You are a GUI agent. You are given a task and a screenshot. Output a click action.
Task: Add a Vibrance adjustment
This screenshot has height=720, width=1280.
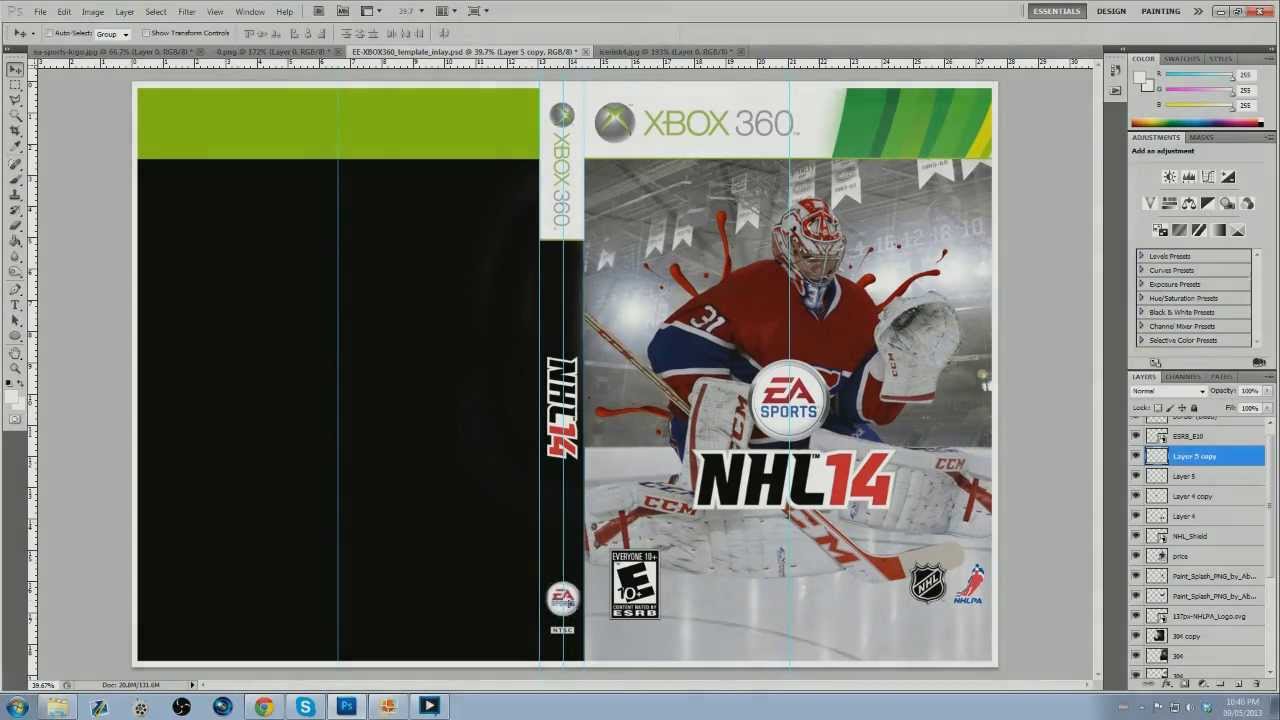1149,204
